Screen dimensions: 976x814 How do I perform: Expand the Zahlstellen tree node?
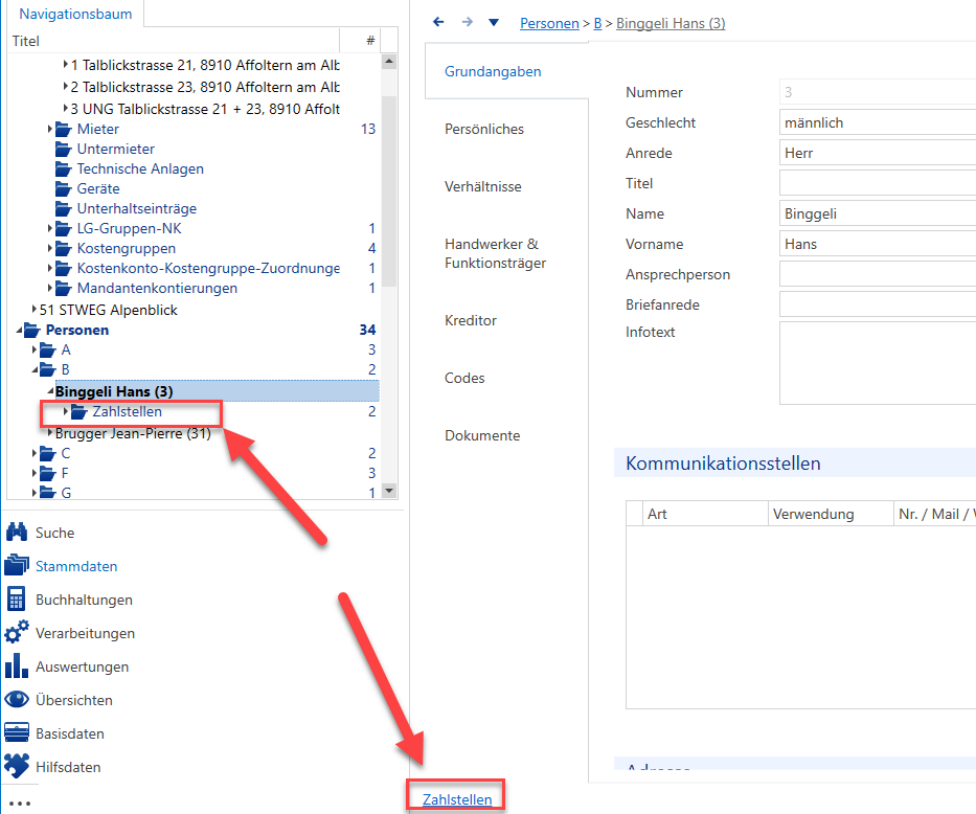coord(65,411)
